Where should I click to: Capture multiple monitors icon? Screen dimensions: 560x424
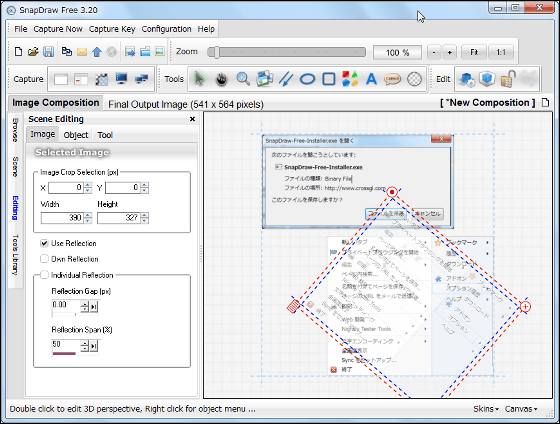click(141, 79)
